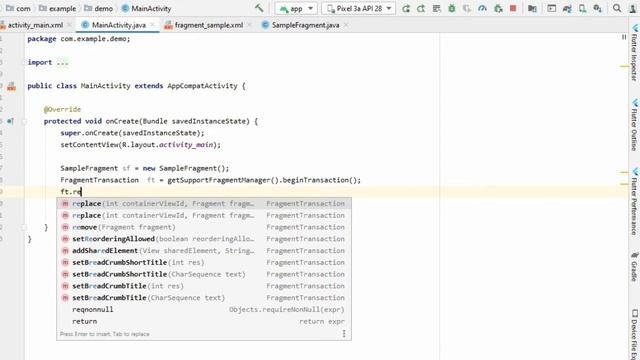Close the SampleFragment.java tab

click(x=346, y=25)
